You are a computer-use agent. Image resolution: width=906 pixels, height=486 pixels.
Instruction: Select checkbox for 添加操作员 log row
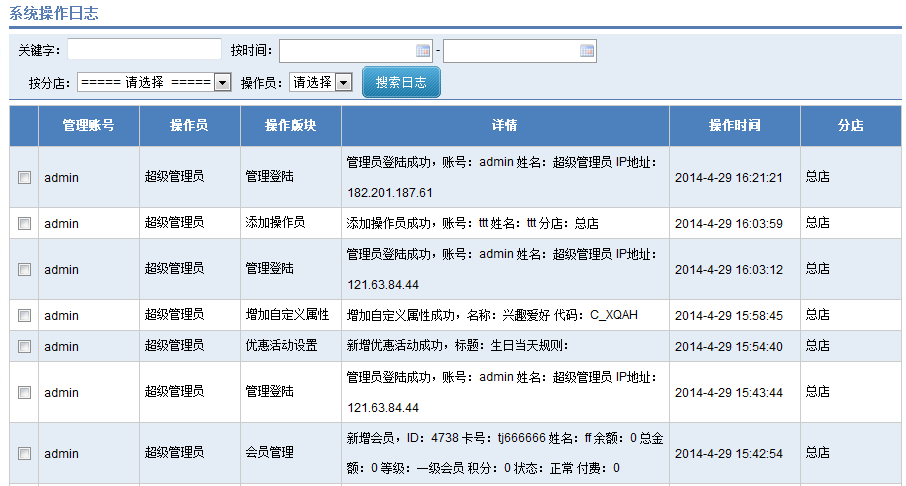click(24, 223)
